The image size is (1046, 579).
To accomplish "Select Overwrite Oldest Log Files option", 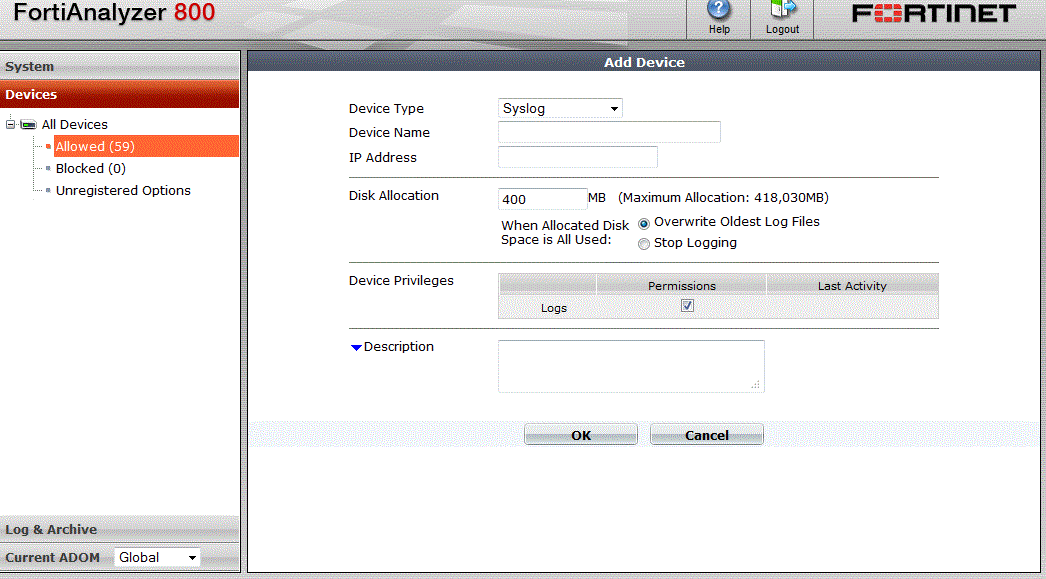I will (x=644, y=224).
